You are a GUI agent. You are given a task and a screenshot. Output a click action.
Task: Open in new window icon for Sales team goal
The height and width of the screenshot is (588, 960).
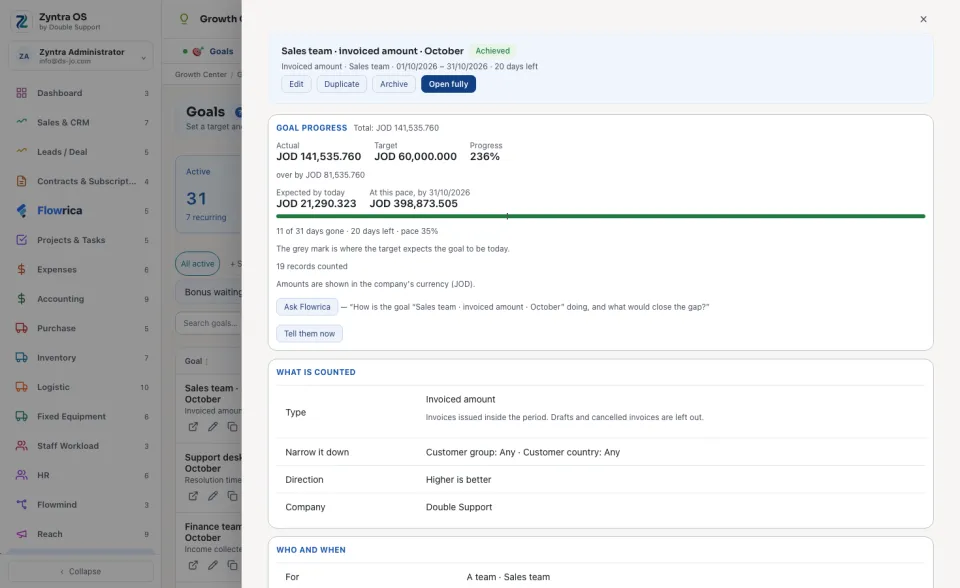pos(193,427)
